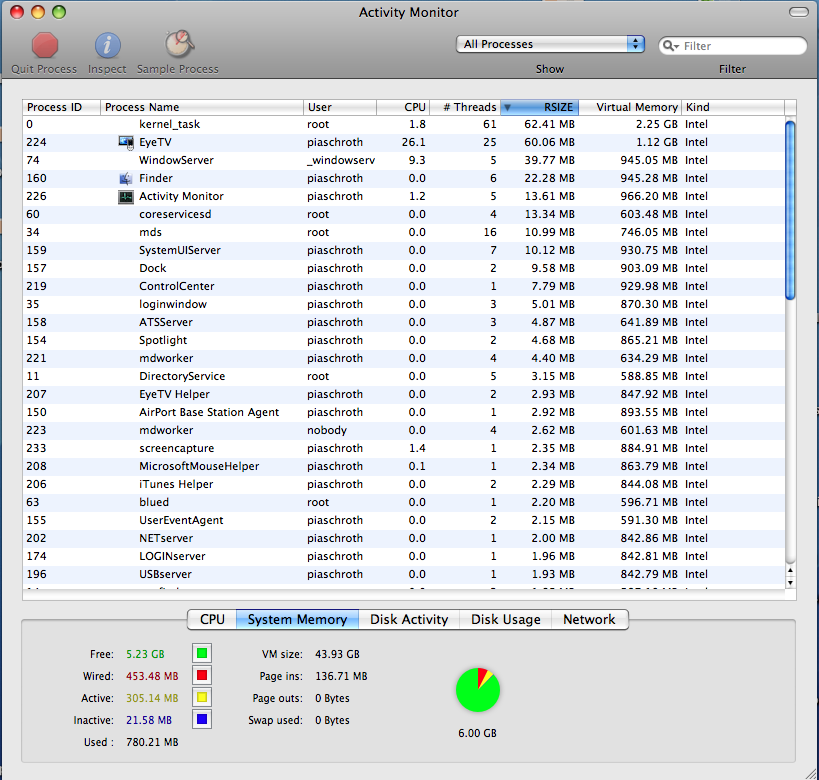Open the Network tab
Viewport: 819px width, 780px height.
click(x=589, y=620)
